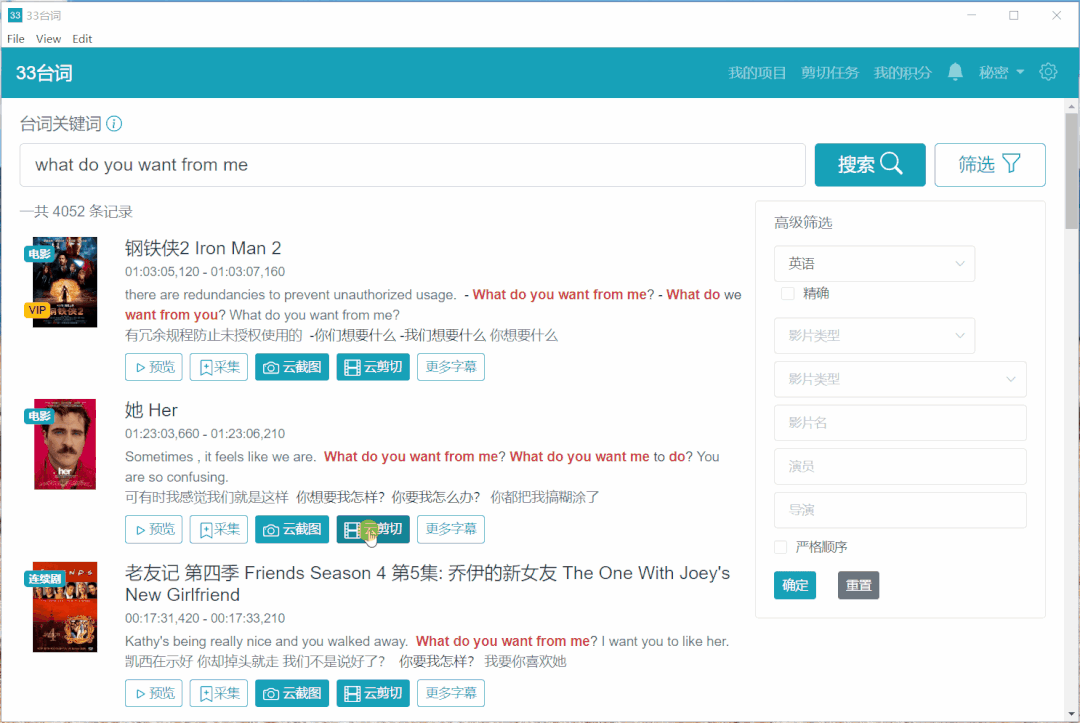
Task: Open the first 影片类型 dropdown
Action: coord(874,335)
